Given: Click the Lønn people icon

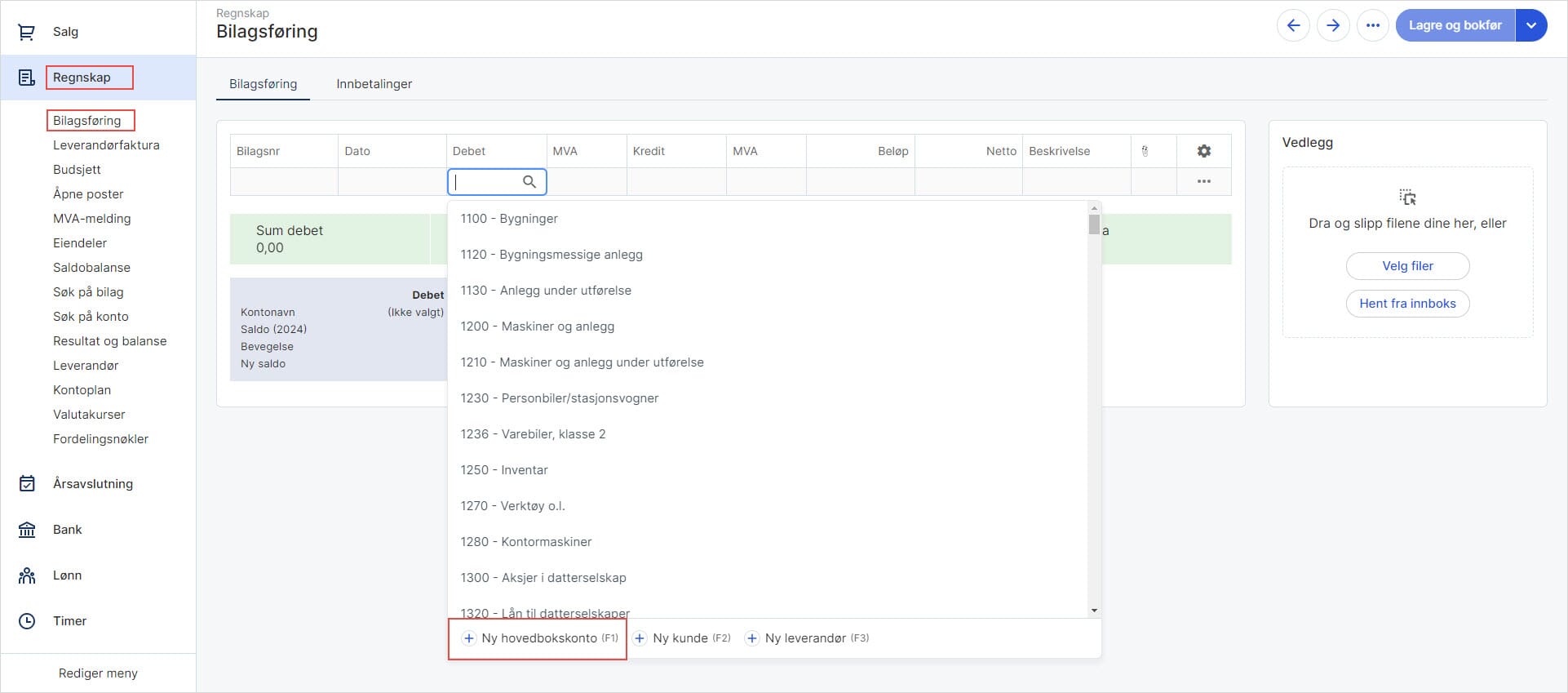Looking at the screenshot, I should point(27,575).
